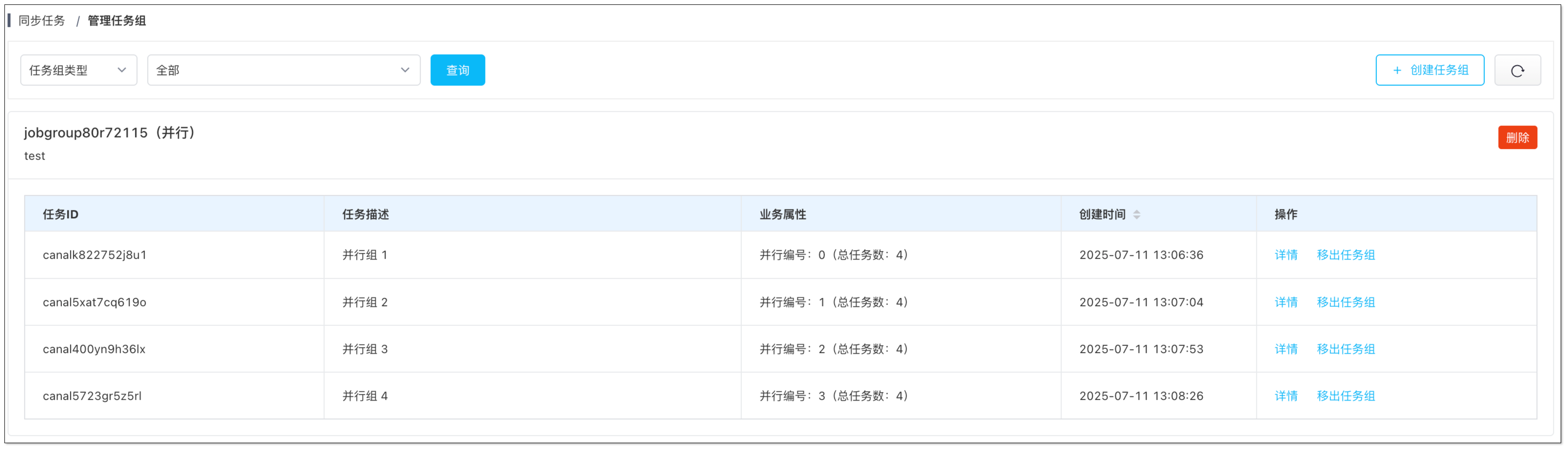Click 移出任务组 for canal5xat7cq619o
The width and height of the screenshot is (1568, 450).
pos(1346,302)
